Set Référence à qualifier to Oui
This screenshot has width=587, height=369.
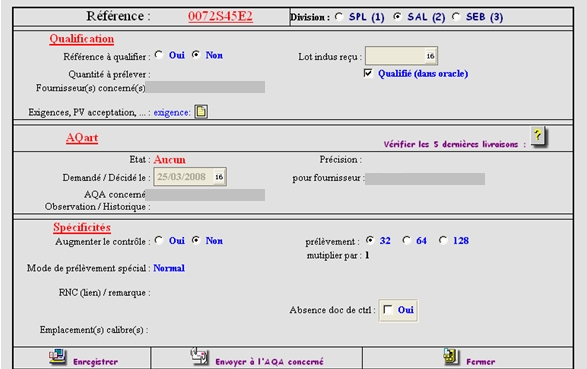(x=159, y=55)
